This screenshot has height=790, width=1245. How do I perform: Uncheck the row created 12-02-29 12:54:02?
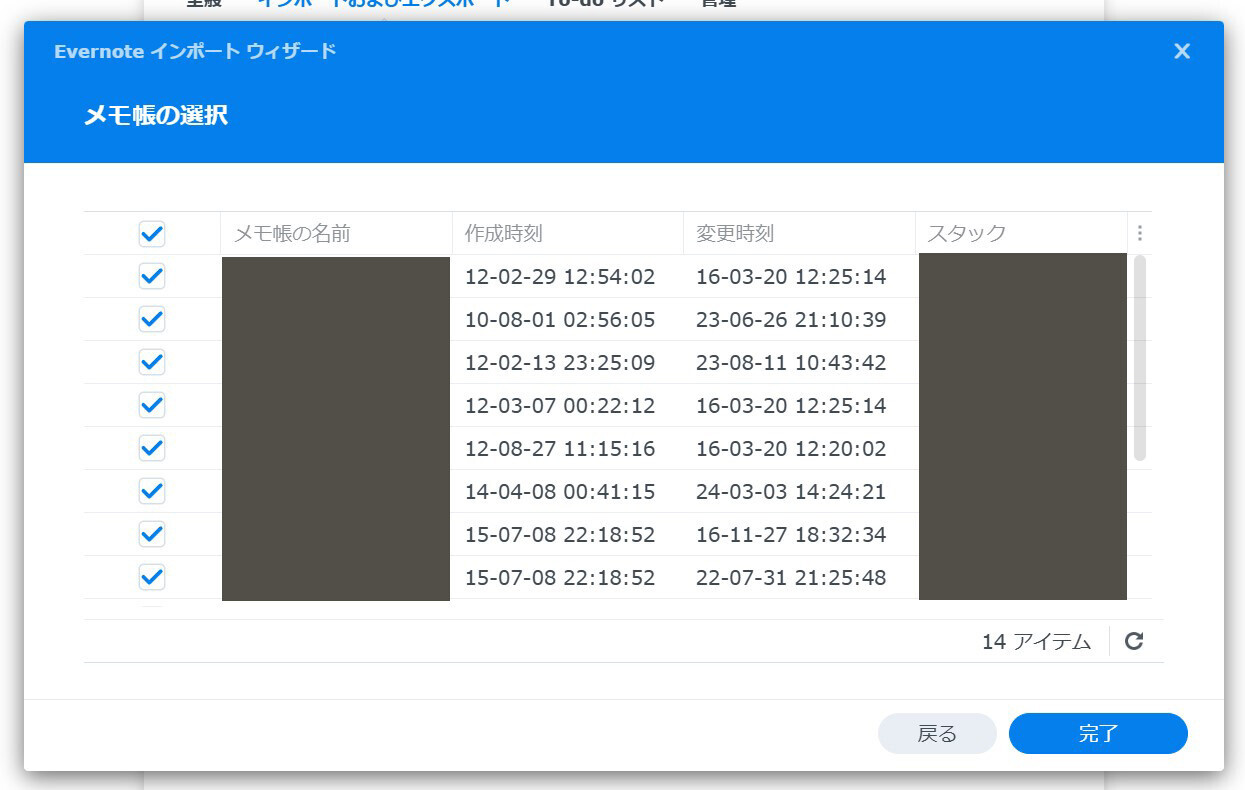click(x=152, y=276)
